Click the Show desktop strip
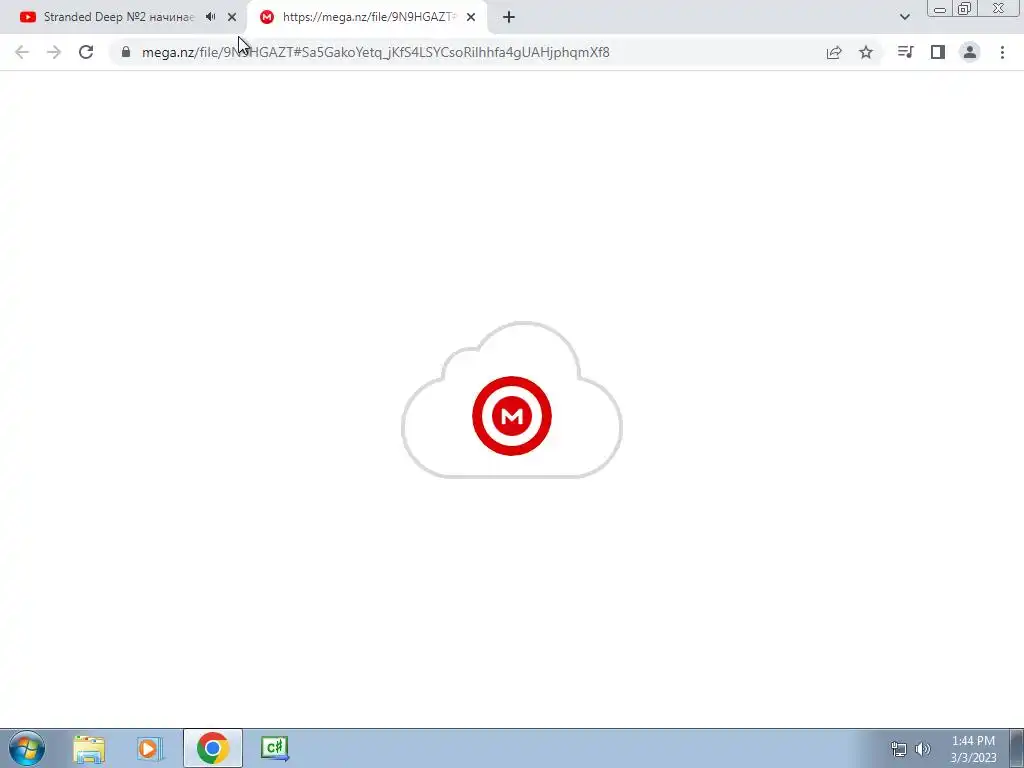The width and height of the screenshot is (1024, 768). (x=1016, y=748)
